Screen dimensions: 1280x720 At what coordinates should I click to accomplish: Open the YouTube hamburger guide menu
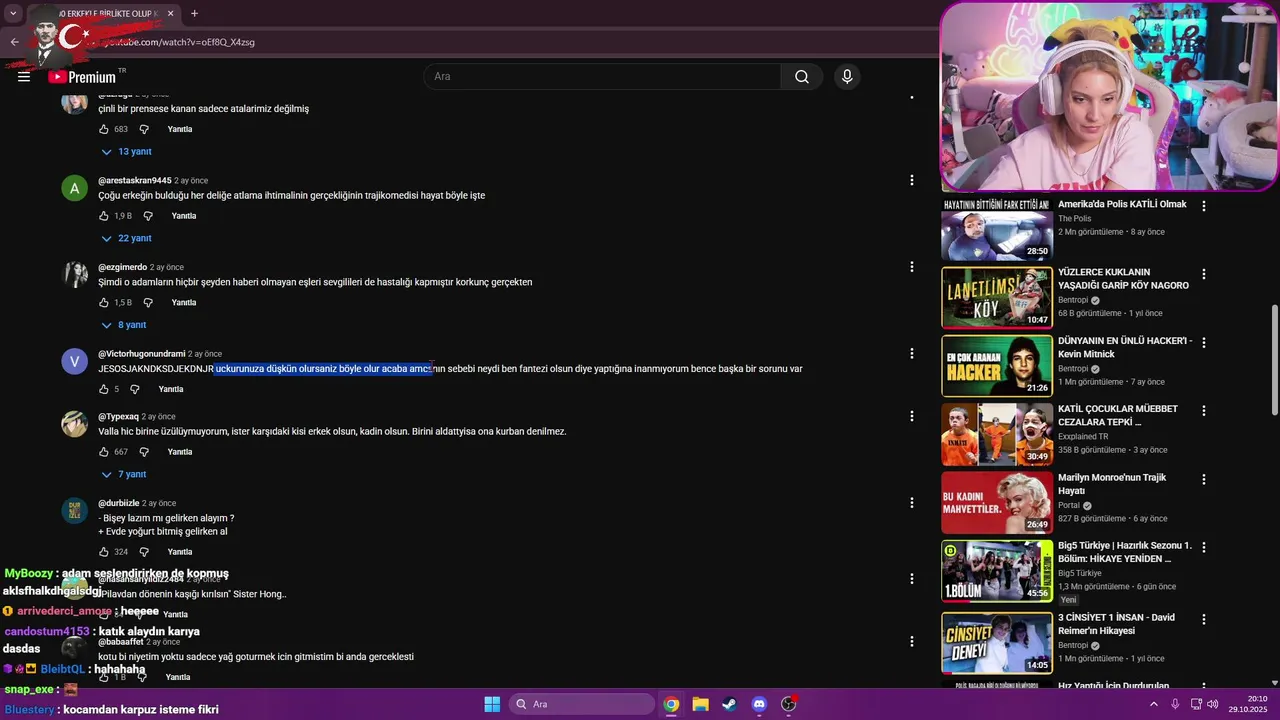(x=24, y=77)
